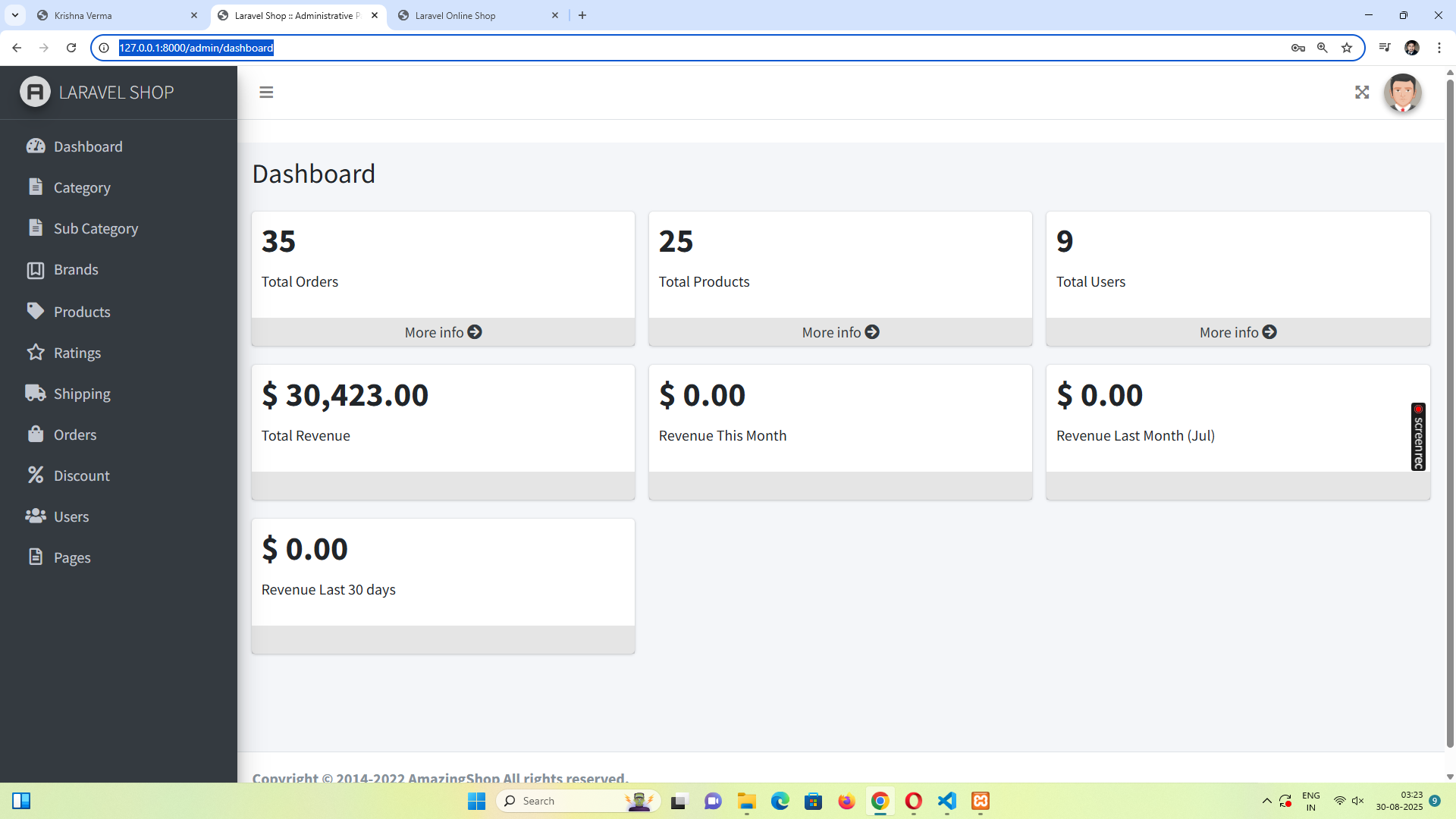This screenshot has height=819, width=1456.
Task: Click the Laravel Shop logo icon
Action: 35,92
